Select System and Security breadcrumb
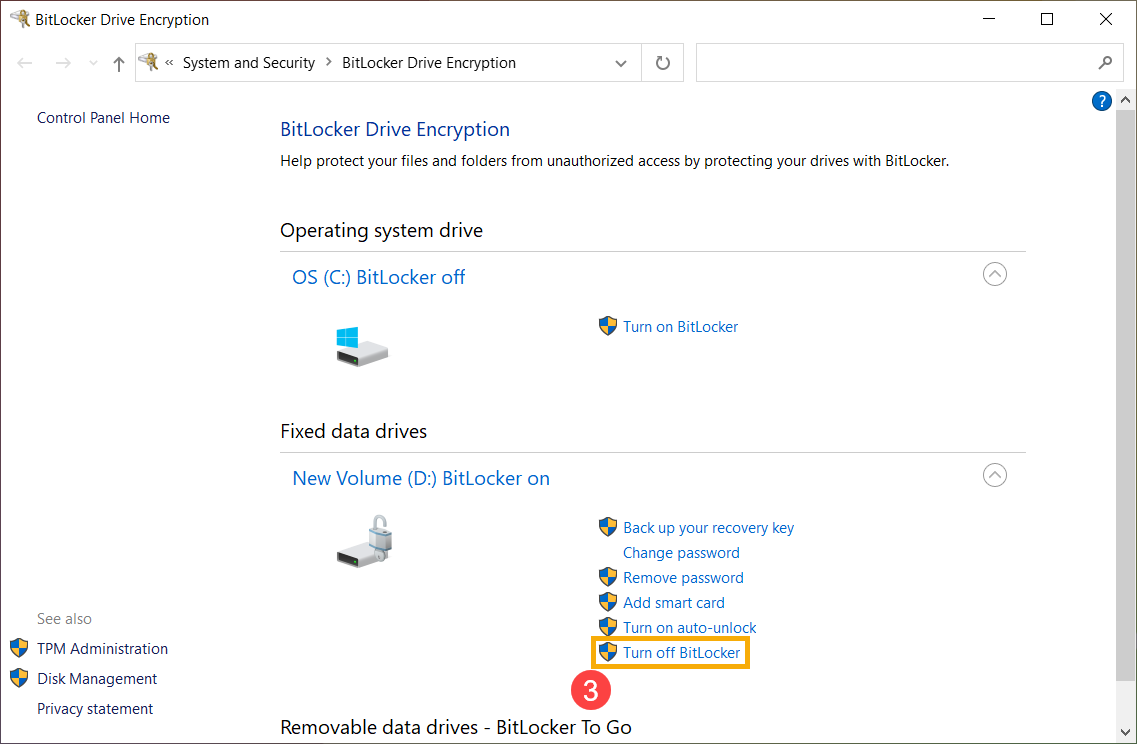The image size is (1137, 744). (x=249, y=63)
